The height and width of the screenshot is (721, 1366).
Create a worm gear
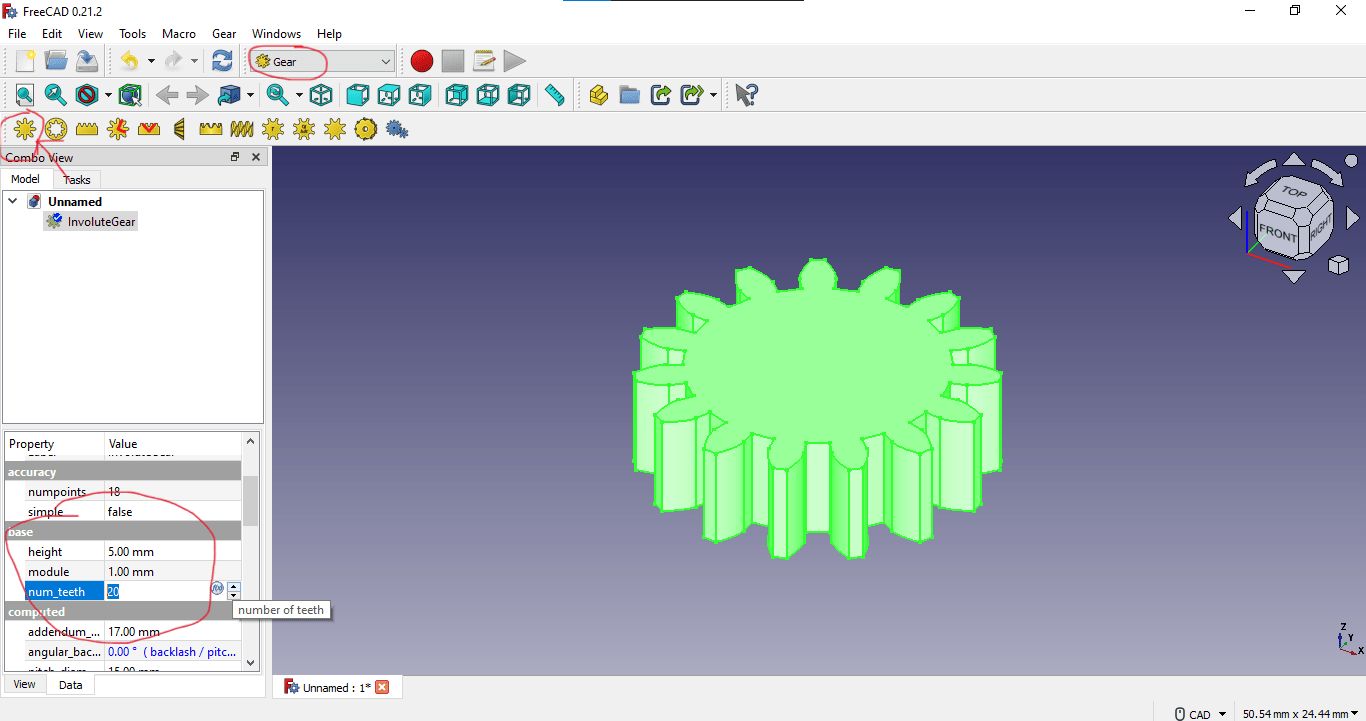point(242,128)
